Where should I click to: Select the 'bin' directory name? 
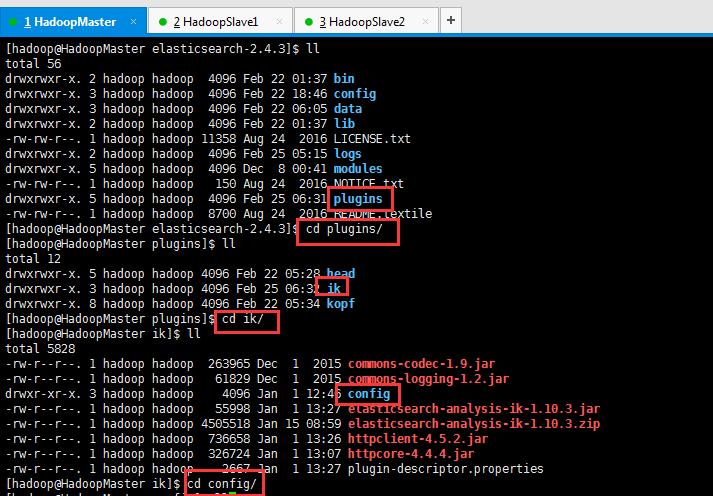pyautogui.click(x=344, y=79)
